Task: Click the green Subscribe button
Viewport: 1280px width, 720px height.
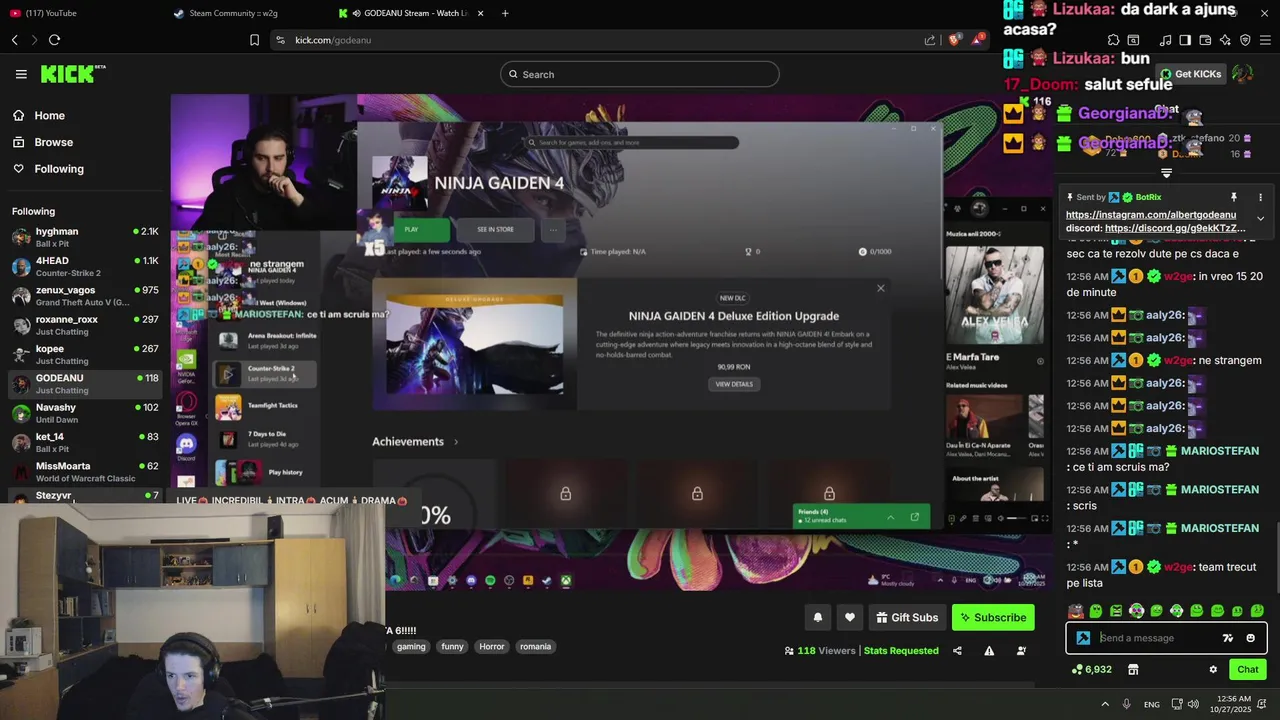Action: (993, 618)
